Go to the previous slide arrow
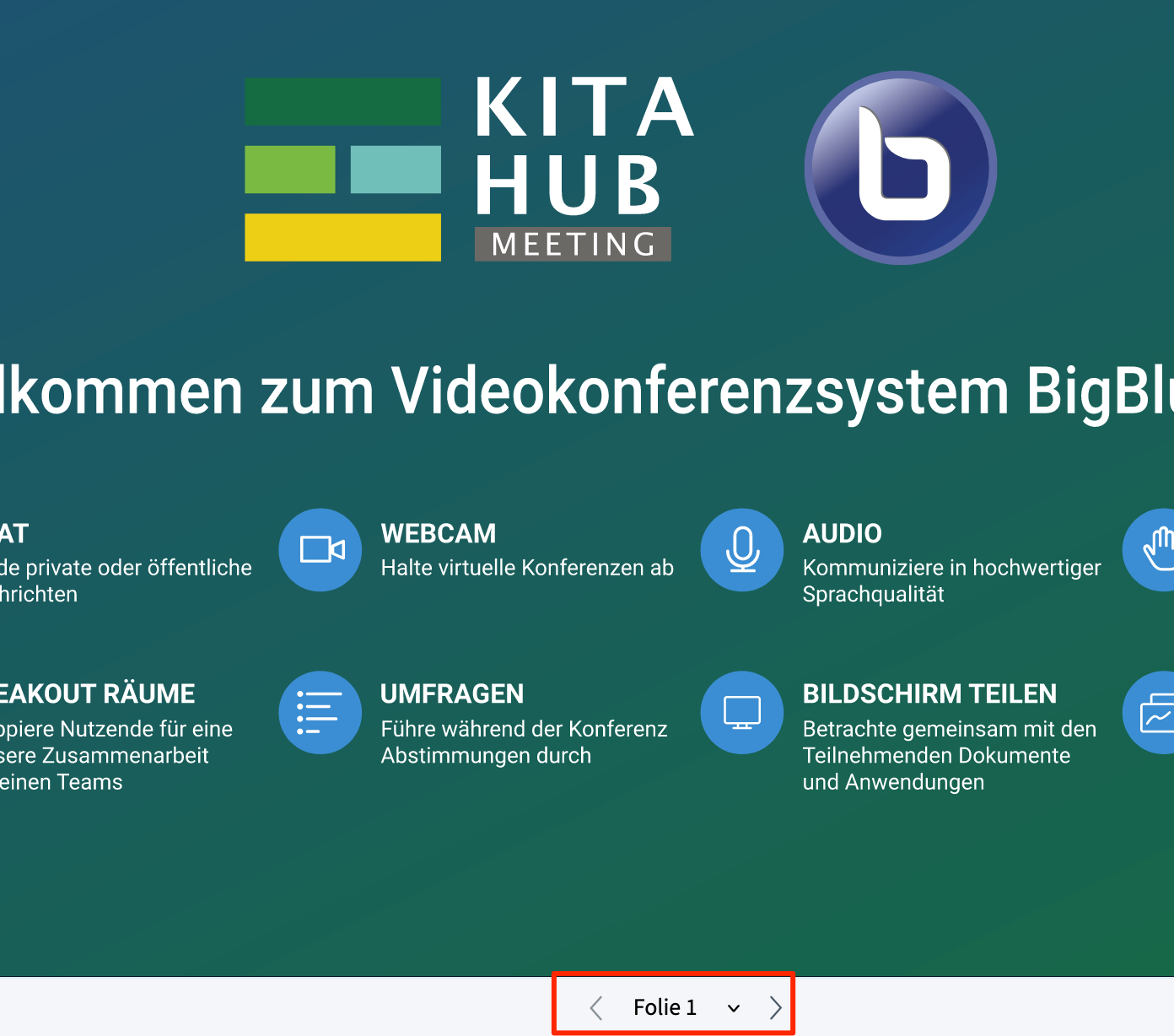 coord(596,1007)
